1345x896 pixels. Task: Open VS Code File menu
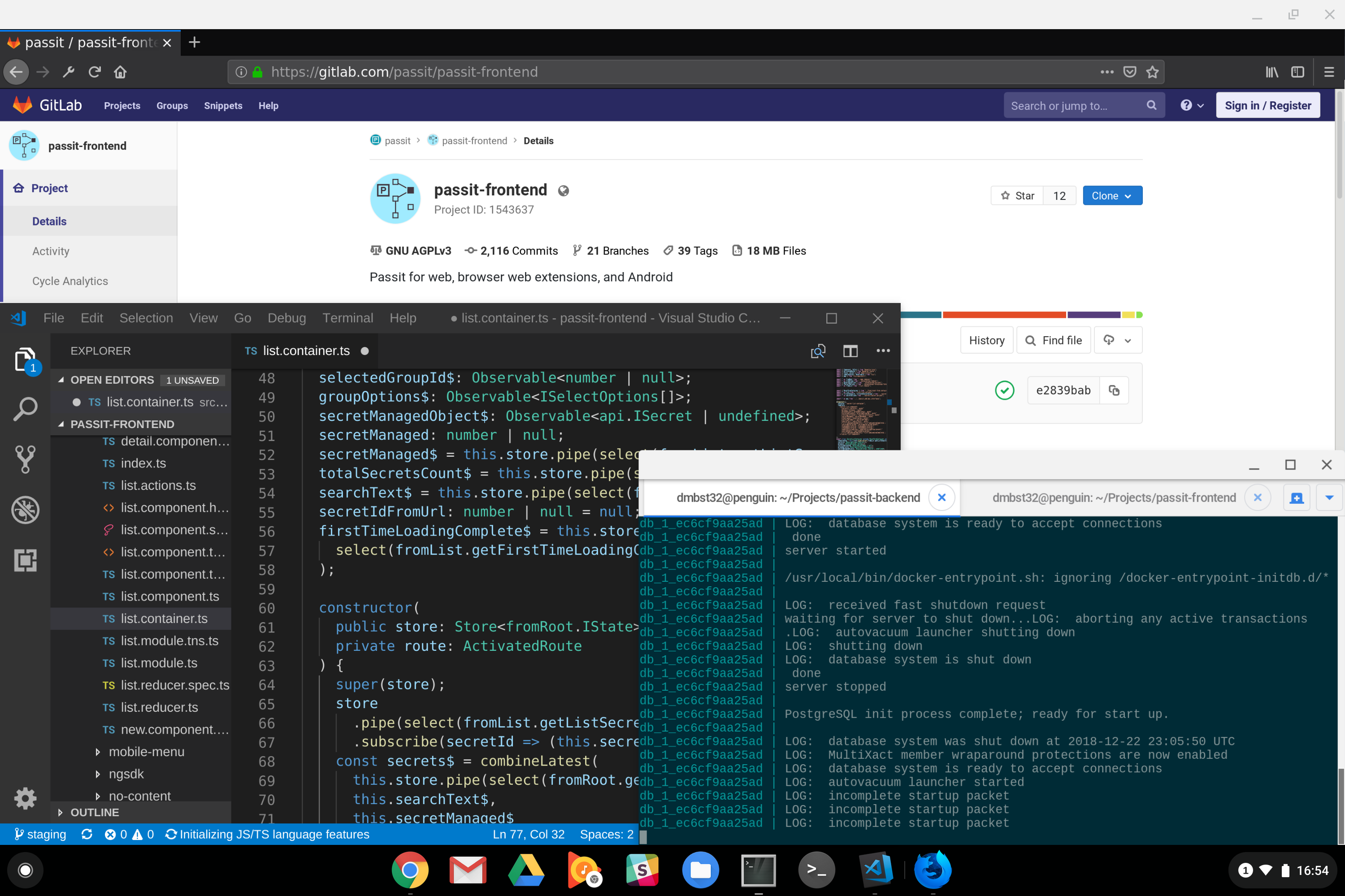click(x=54, y=318)
